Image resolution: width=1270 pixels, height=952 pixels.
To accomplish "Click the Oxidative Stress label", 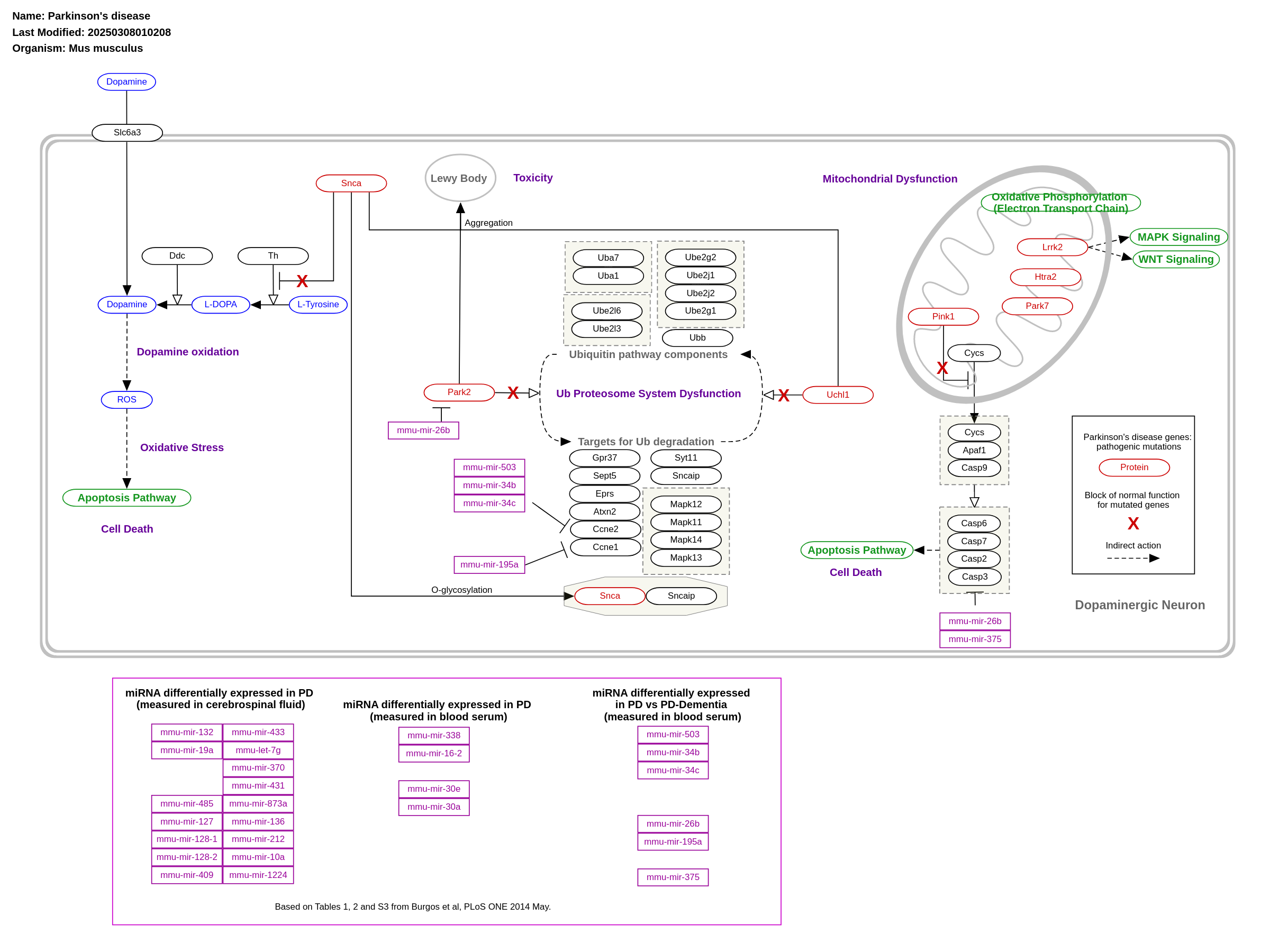I will point(182,447).
